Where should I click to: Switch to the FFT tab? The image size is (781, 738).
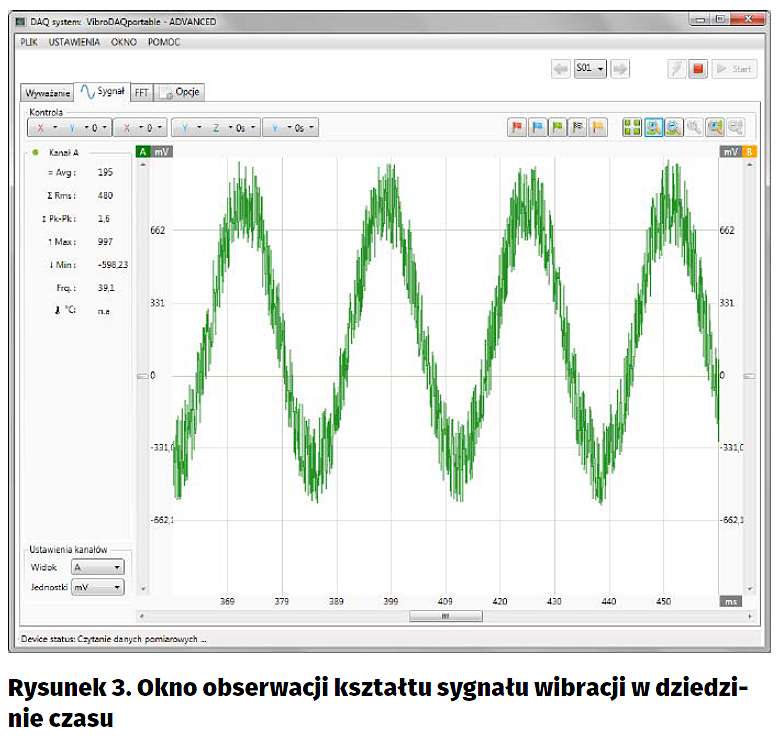pos(142,92)
